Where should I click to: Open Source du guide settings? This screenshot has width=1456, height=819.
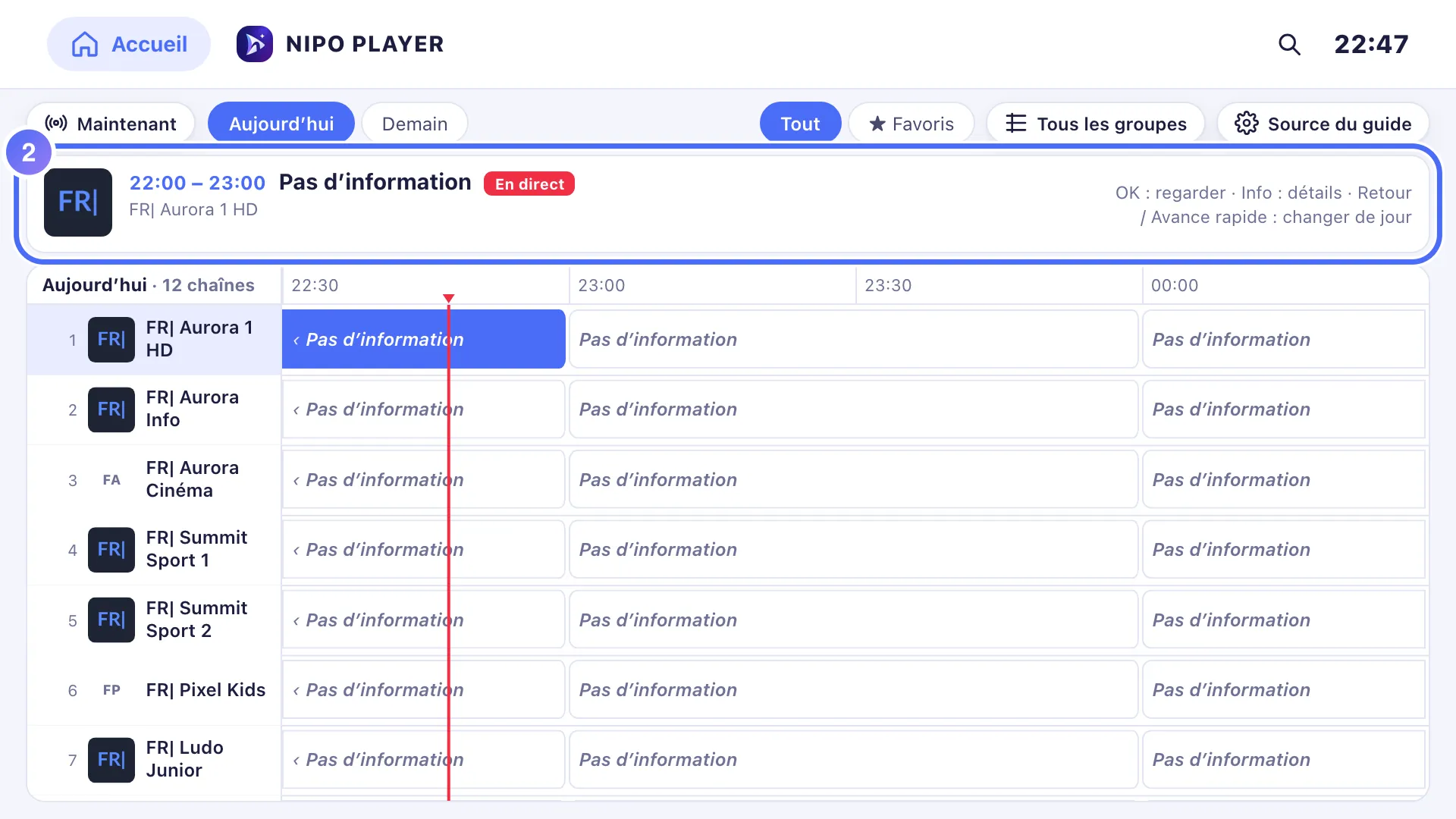pos(1323,124)
